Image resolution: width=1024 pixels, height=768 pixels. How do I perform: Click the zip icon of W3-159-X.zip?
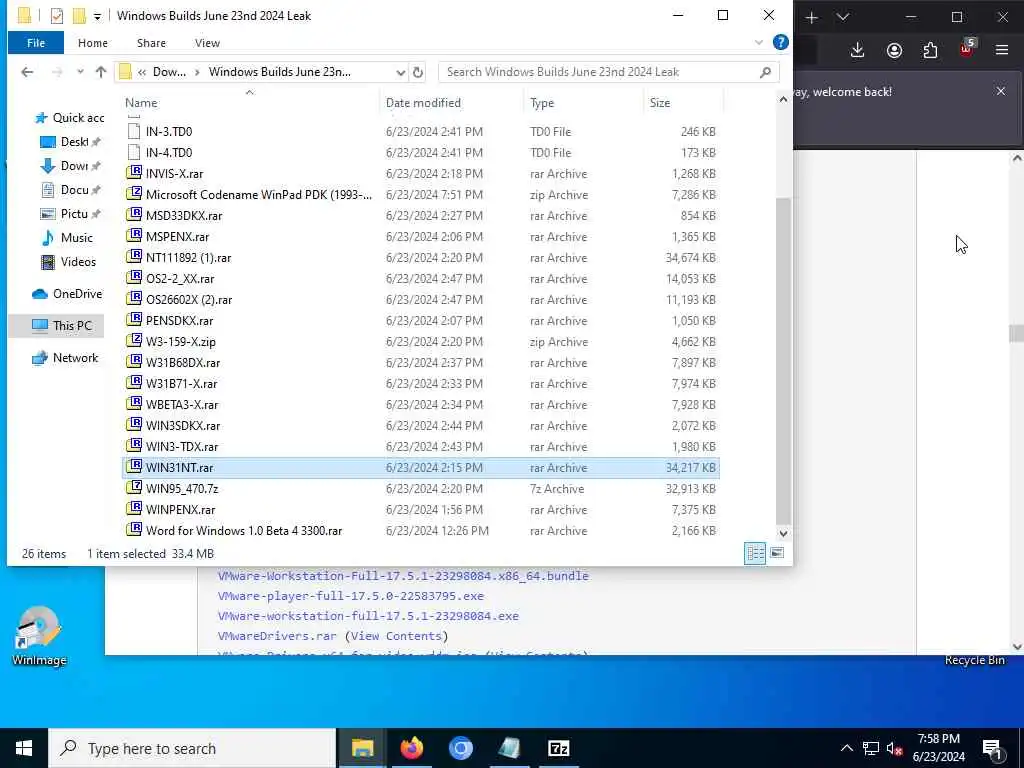tap(134, 341)
